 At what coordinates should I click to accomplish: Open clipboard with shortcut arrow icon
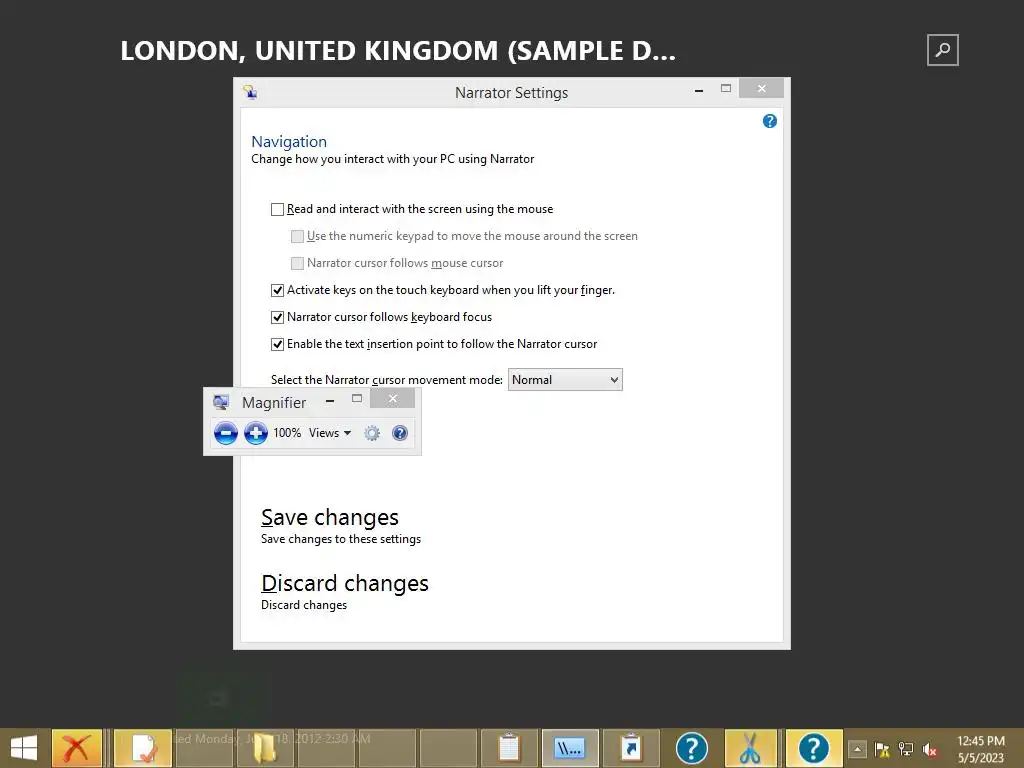pos(630,748)
